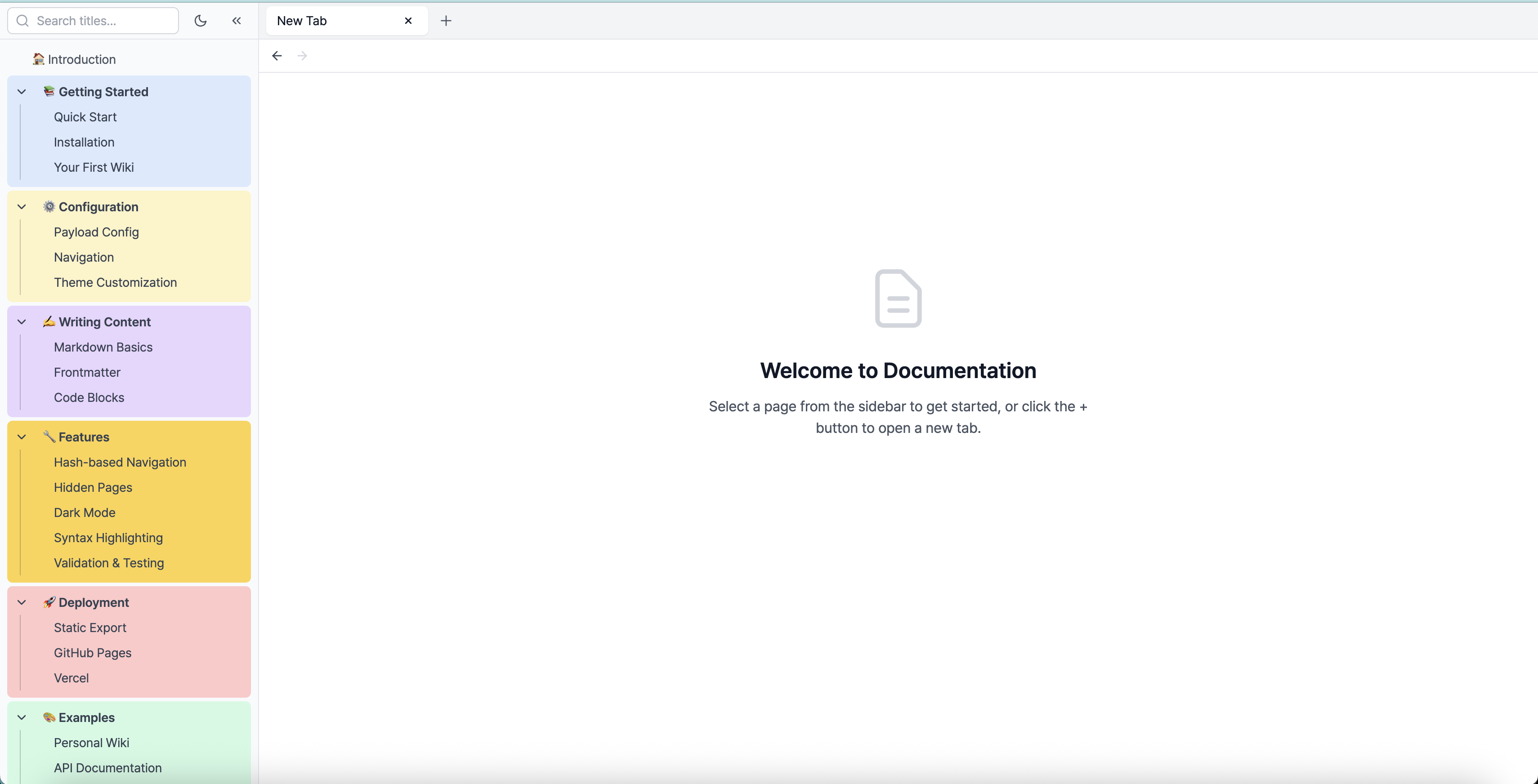Click the house icon beside Introduction
This screenshot has width=1538, height=784.
pyautogui.click(x=39, y=59)
